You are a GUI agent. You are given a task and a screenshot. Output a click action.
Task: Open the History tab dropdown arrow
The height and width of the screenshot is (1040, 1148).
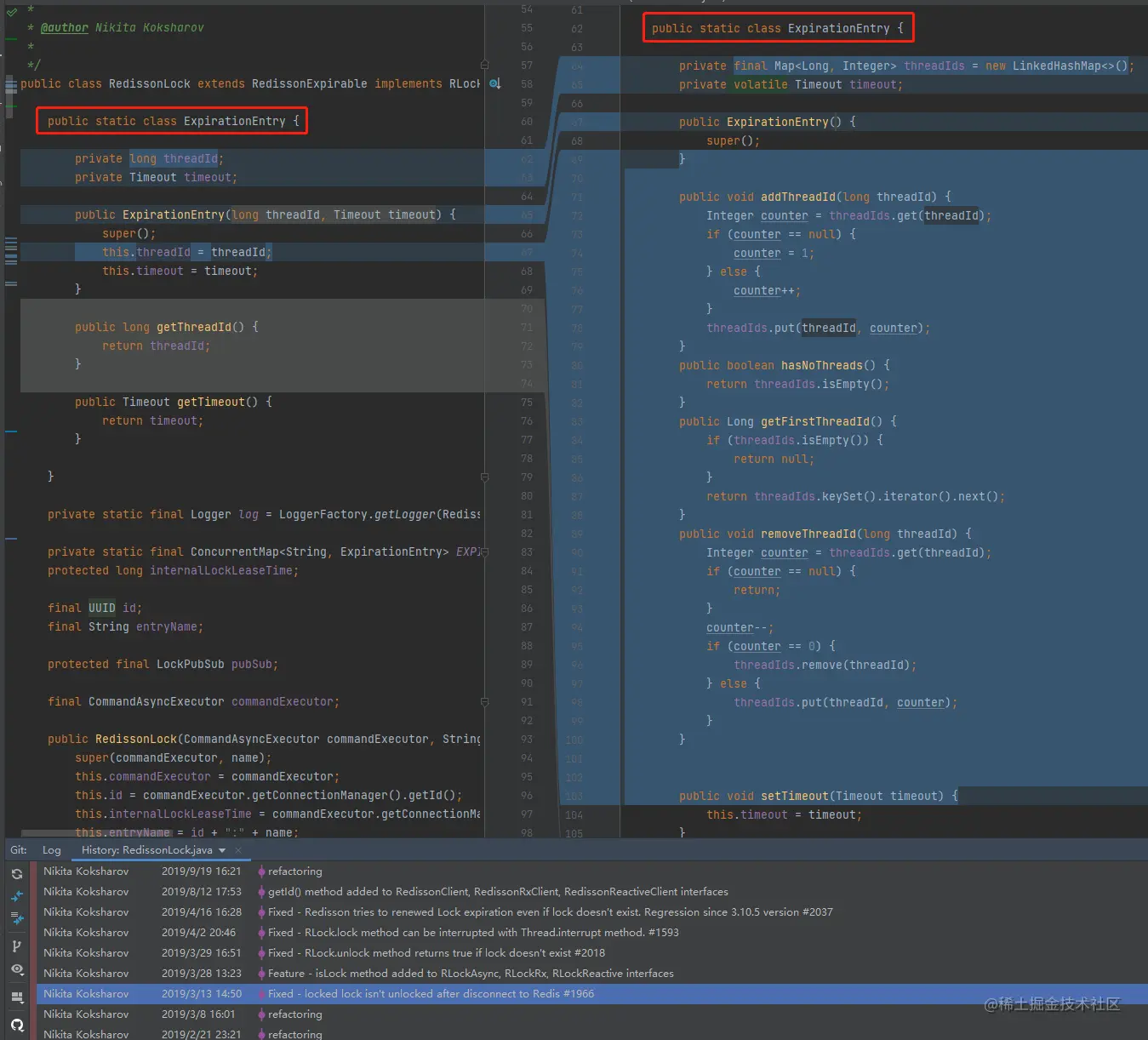(222, 850)
